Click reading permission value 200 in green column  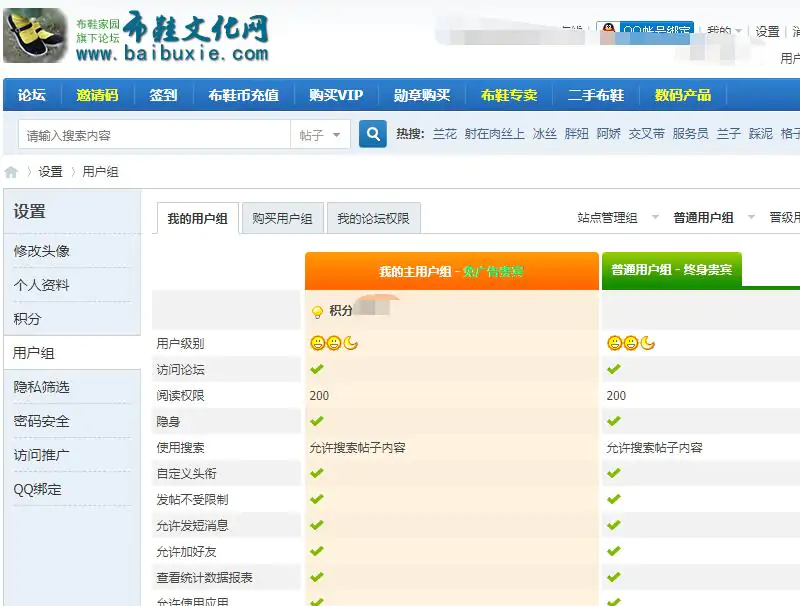point(616,395)
